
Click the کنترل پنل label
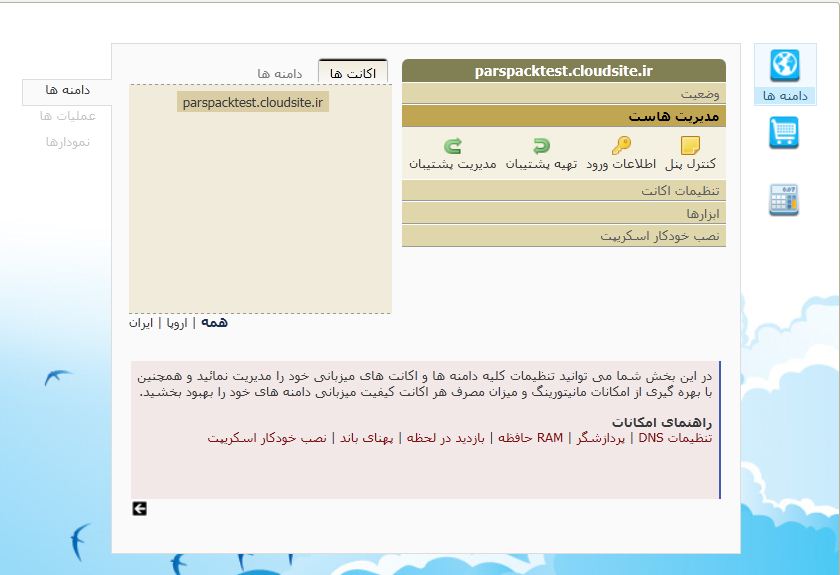(690, 164)
